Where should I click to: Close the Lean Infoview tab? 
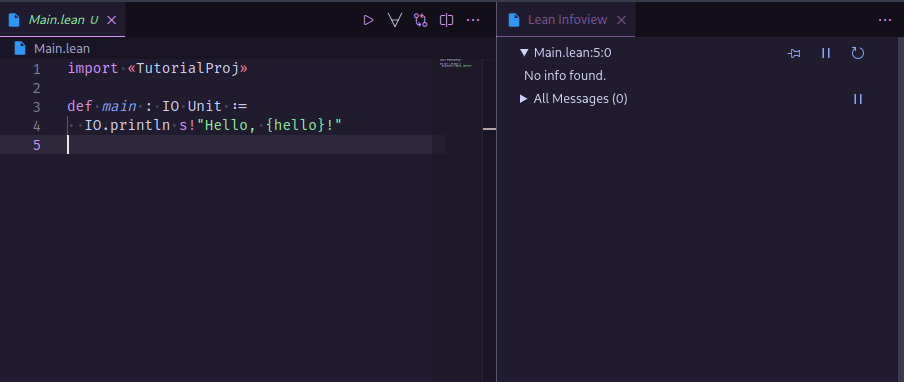pyautogui.click(x=622, y=20)
